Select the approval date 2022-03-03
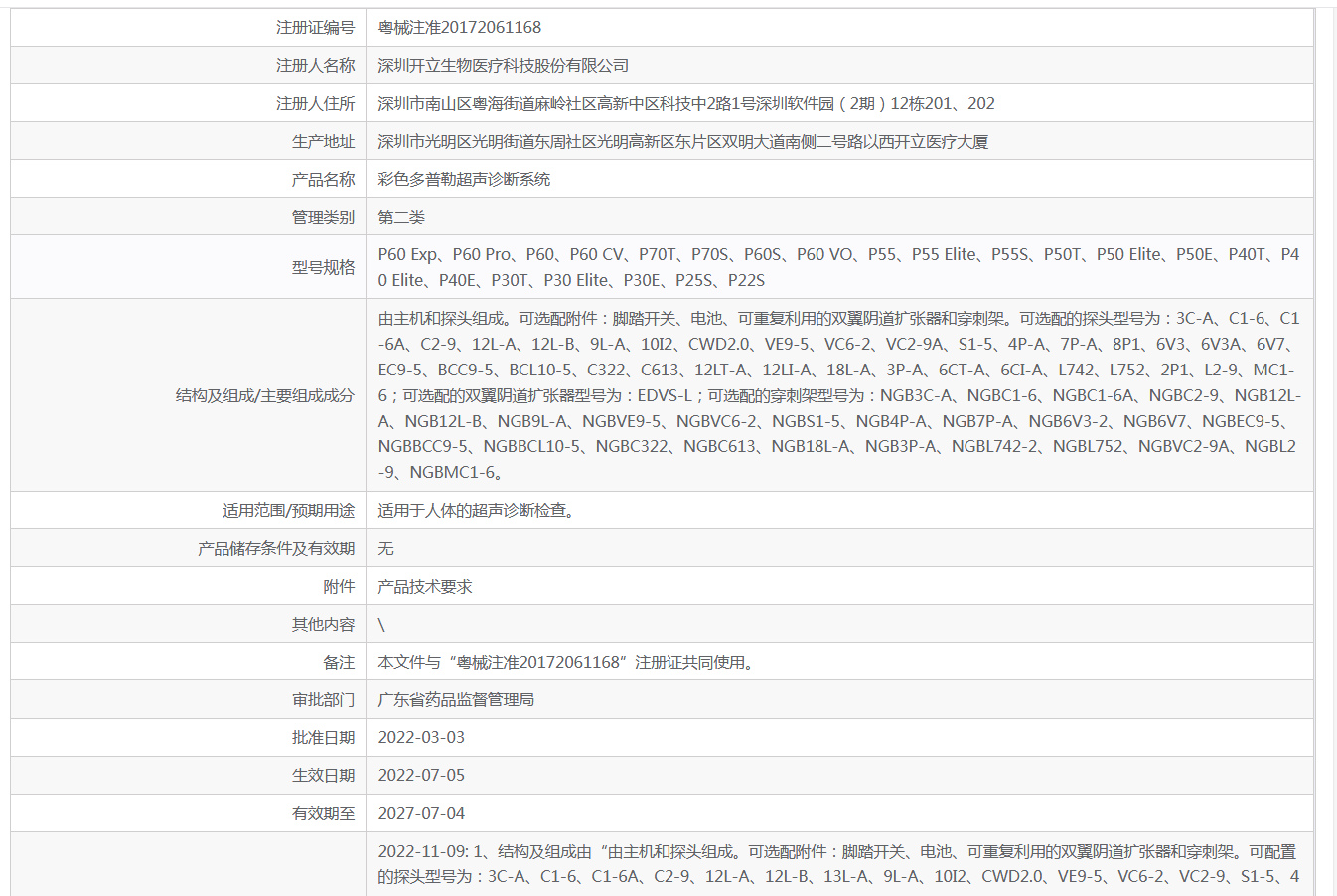Screen dimensions: 1337x896 pyautogui.click(x=421, y=737)
